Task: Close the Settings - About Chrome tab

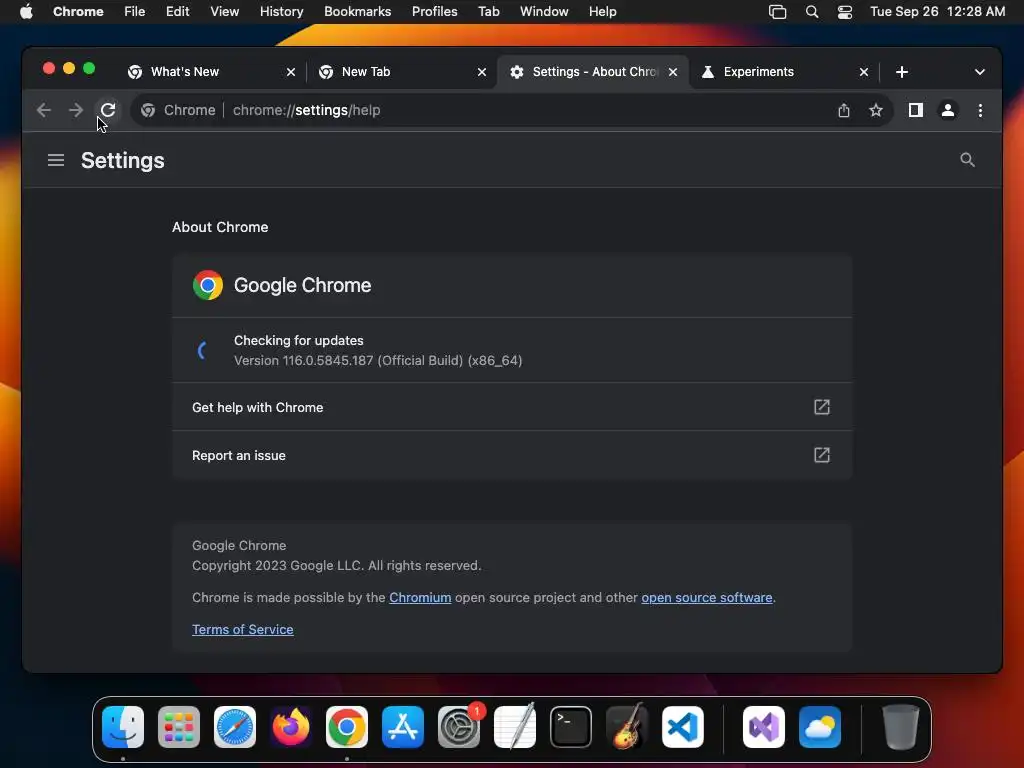Action: 673,72
